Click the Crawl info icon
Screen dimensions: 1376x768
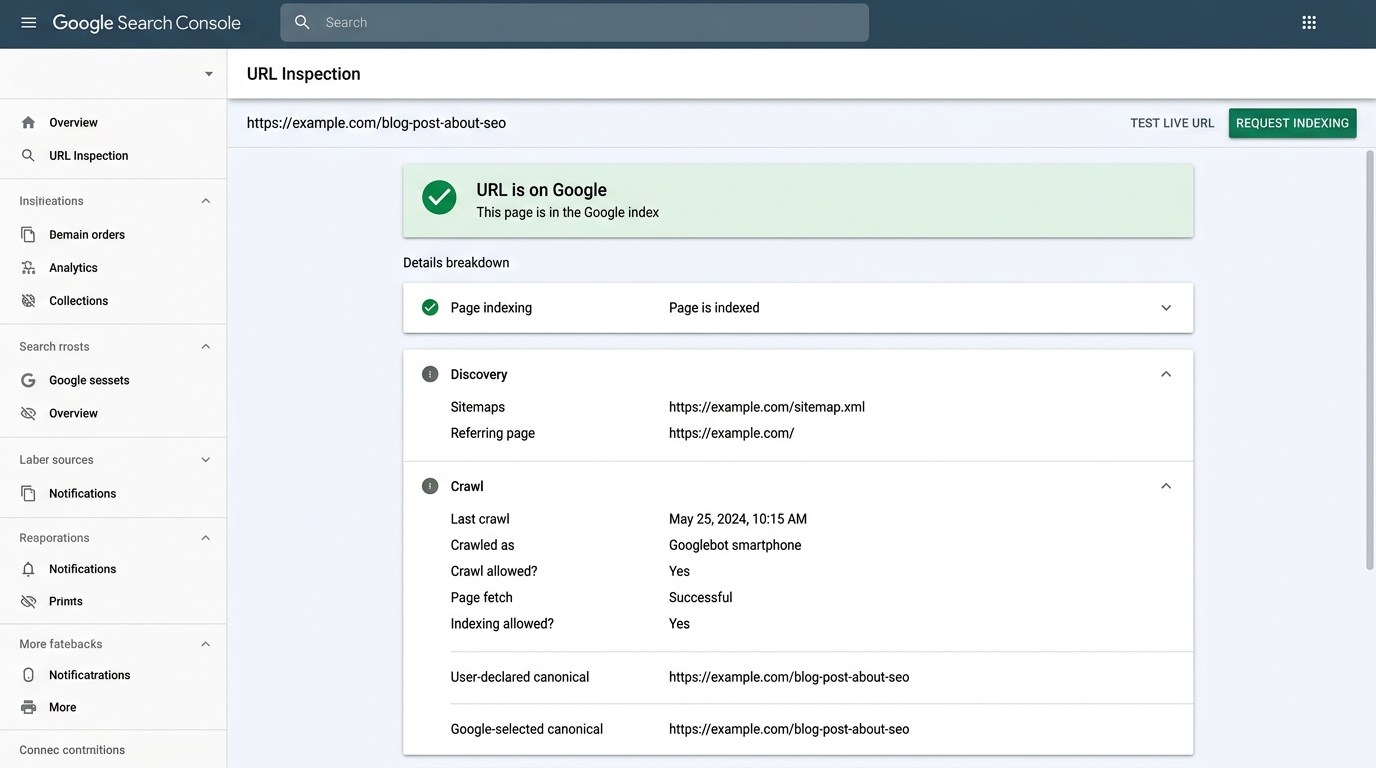[430, 486]
